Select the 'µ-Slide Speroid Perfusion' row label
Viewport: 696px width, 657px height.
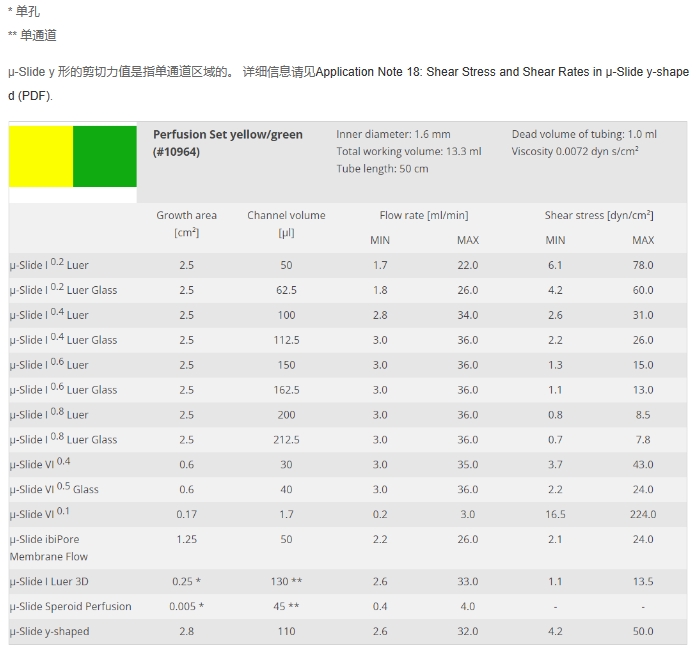tap(71, 606)
